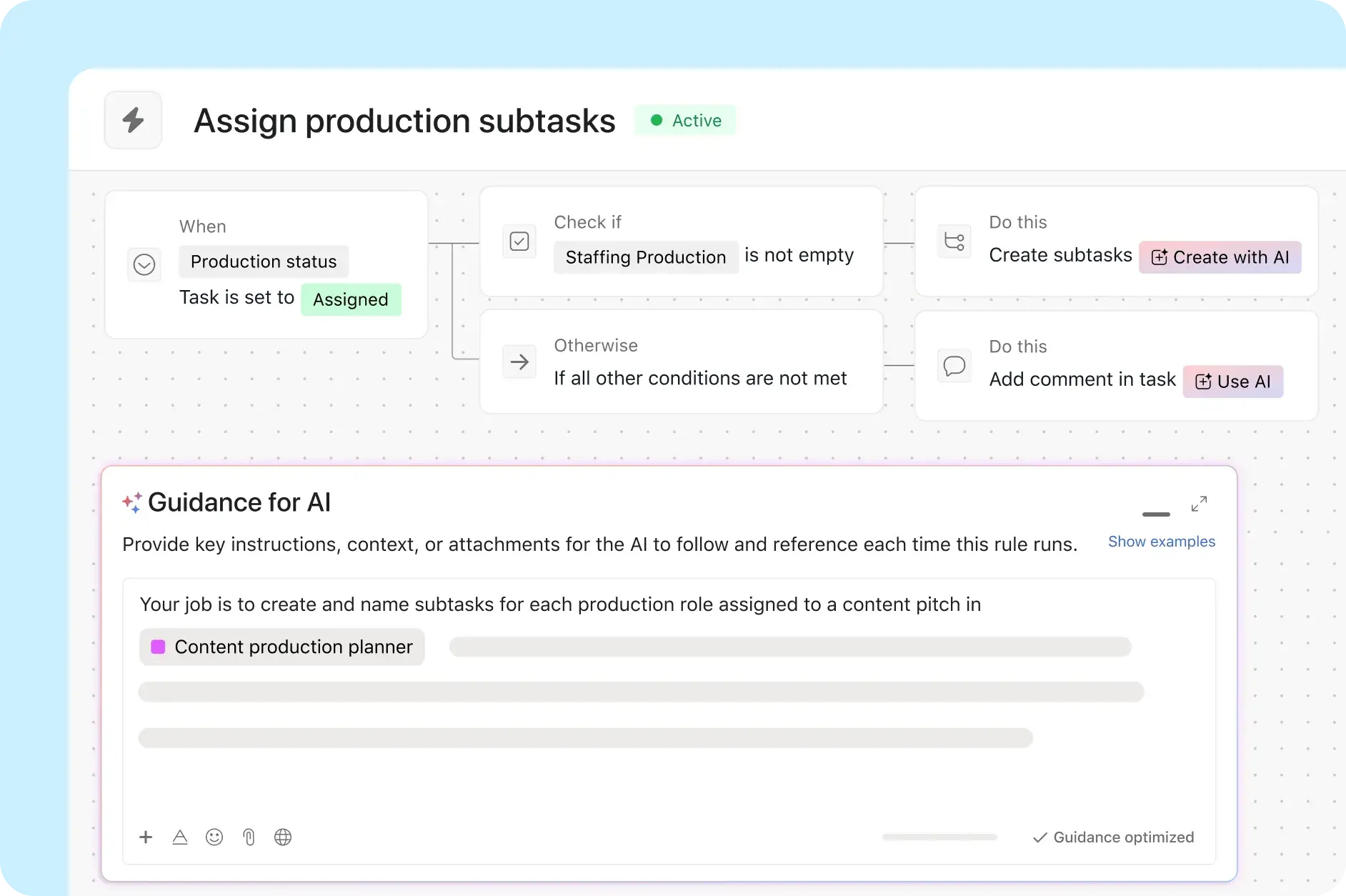Open the Production status field selector
This screenshot has height=896, width=1346.
coord(263,262)
